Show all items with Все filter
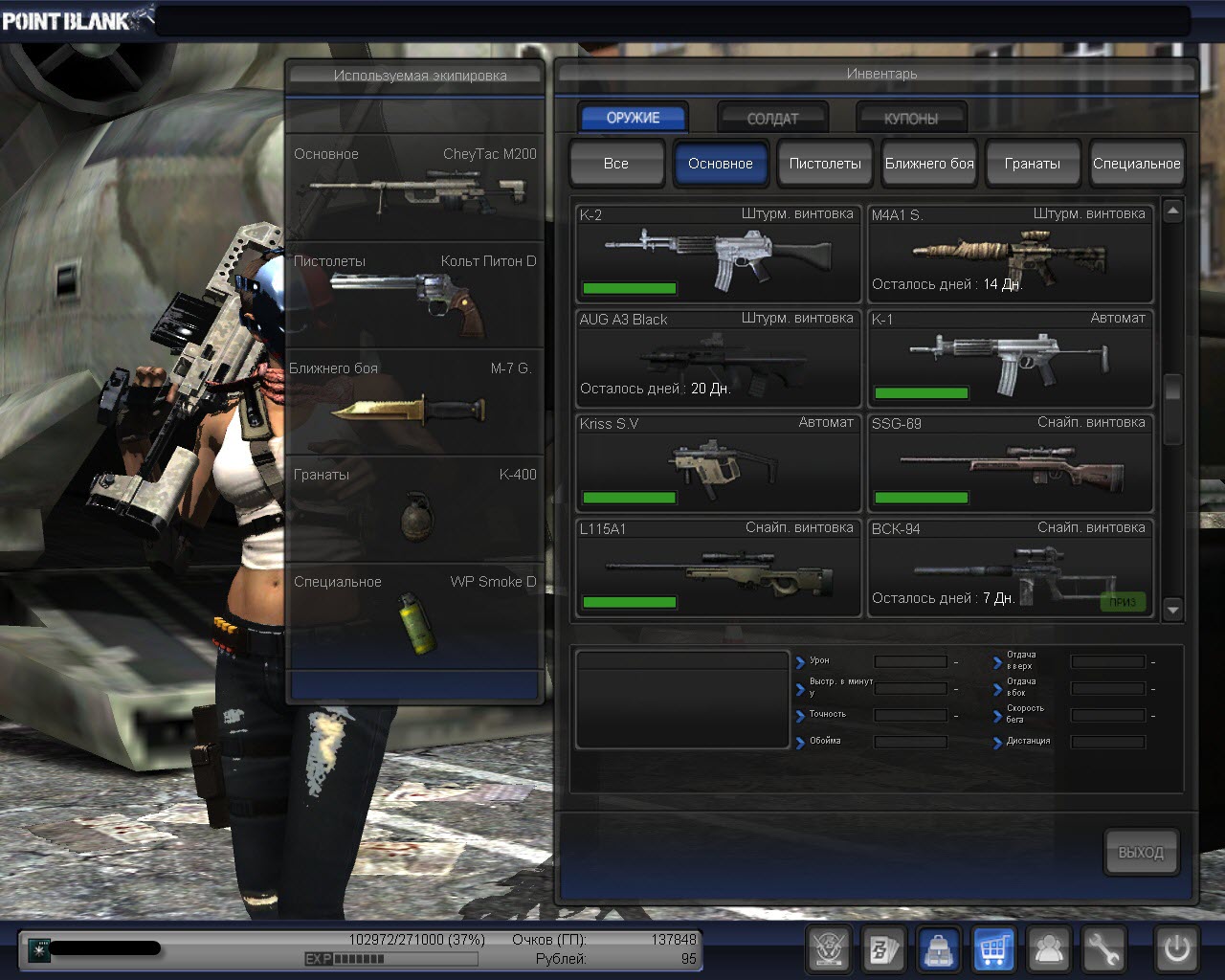 pos(616,164)
